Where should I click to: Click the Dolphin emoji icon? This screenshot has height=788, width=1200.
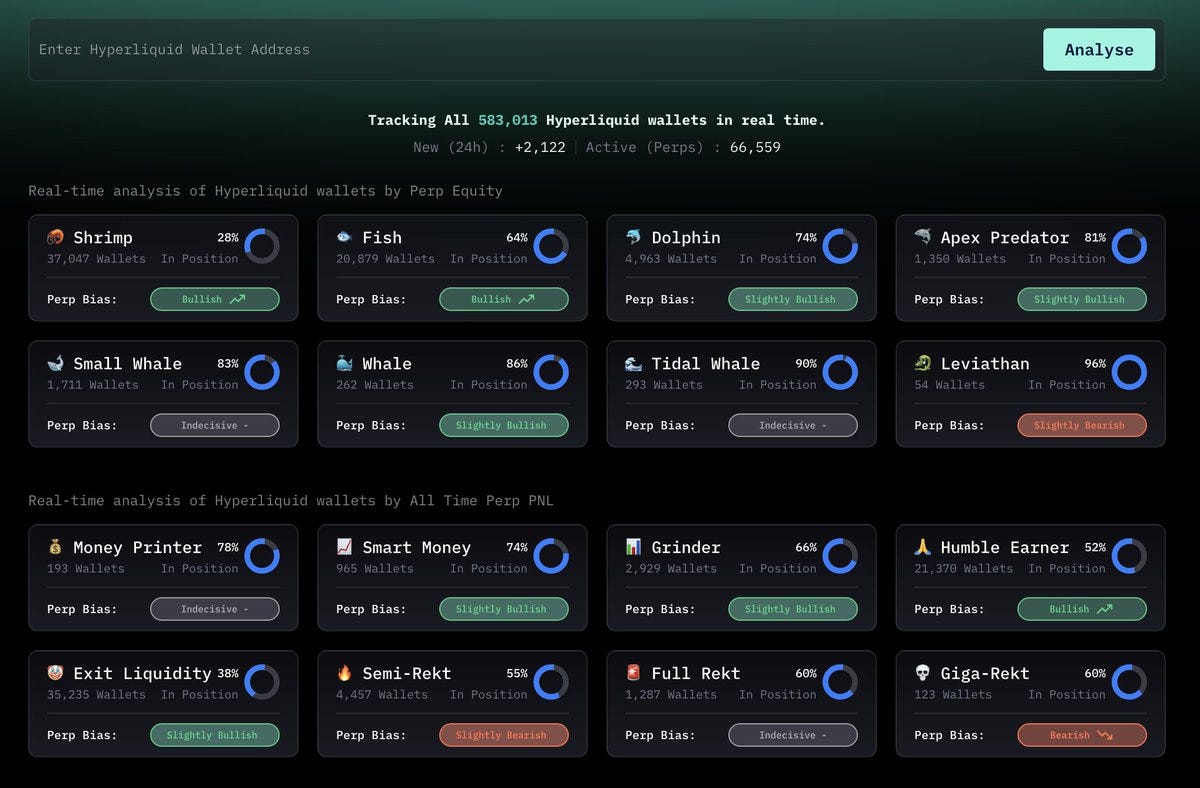(x=633, y=238)
